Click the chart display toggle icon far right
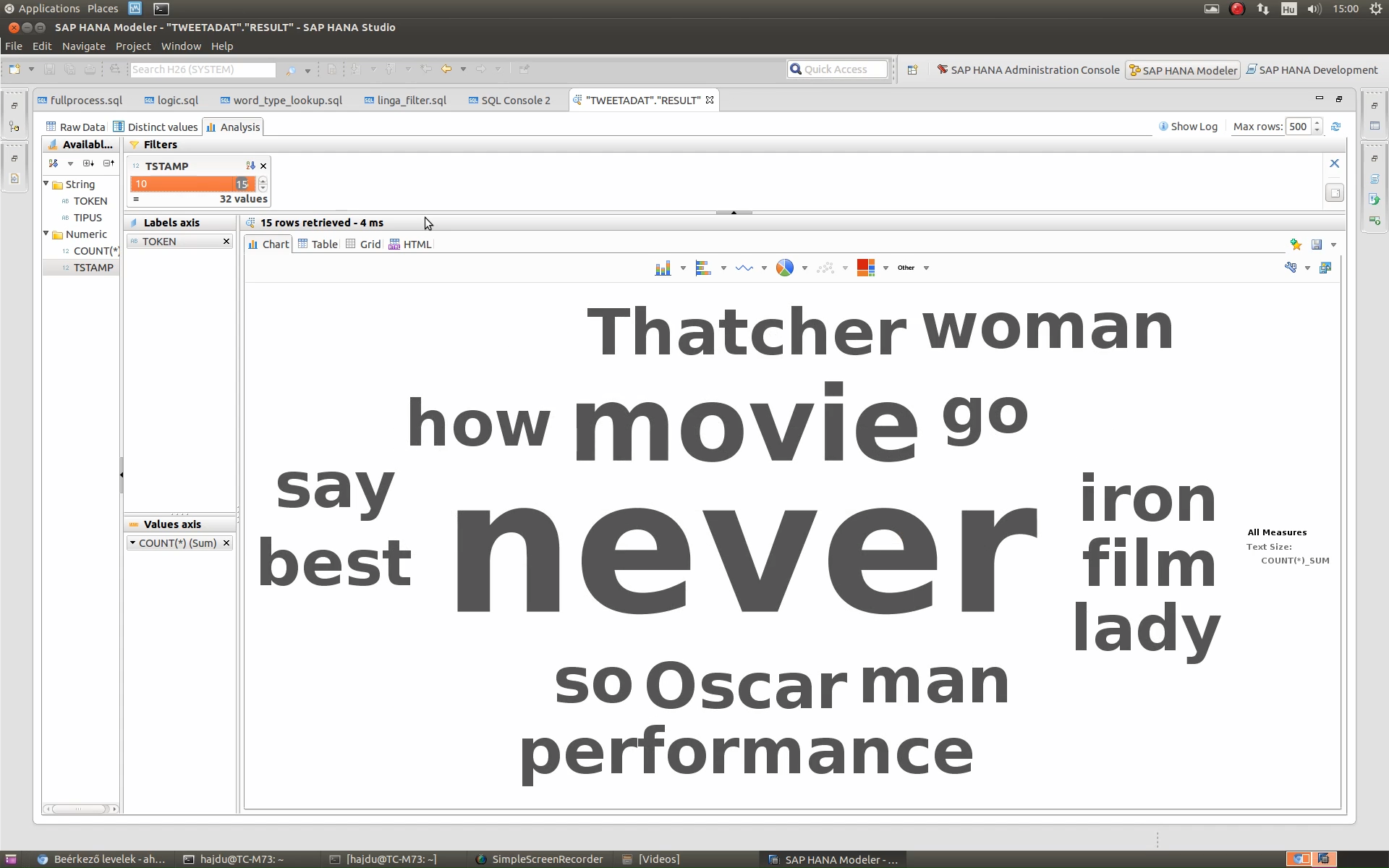The image size is (1389, 868). pyautogui.click(x=1325, y=268)
